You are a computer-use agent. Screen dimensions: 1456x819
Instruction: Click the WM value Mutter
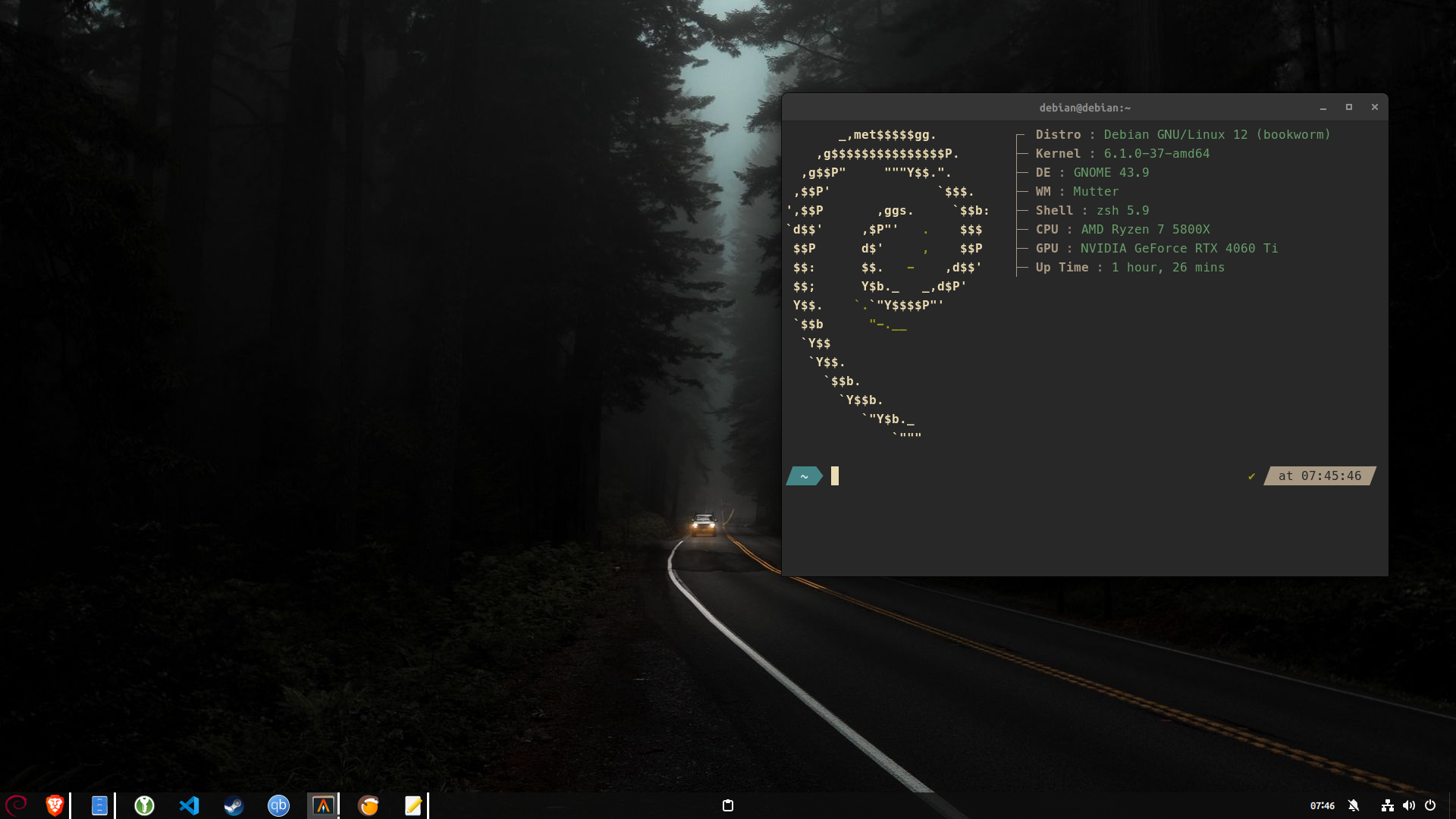point(1096,191)
